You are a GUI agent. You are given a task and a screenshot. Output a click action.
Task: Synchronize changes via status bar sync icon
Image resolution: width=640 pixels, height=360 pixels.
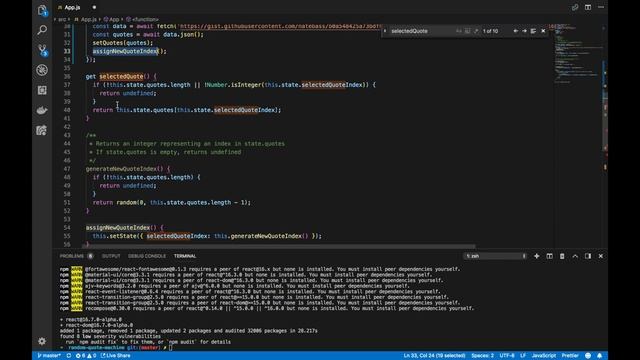[x=69, y=356]
